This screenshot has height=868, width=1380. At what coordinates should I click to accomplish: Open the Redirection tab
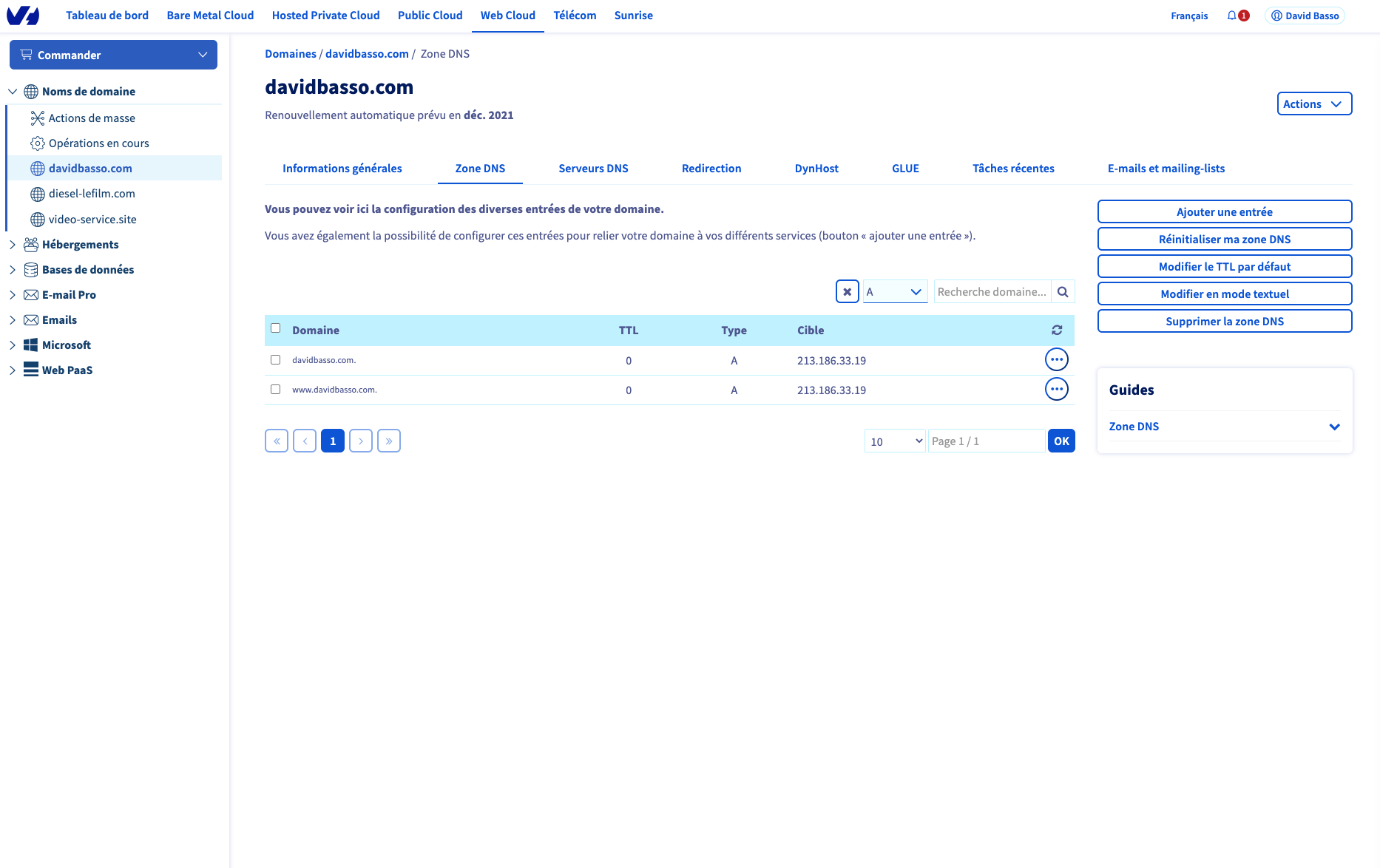(x=711, y=169)
